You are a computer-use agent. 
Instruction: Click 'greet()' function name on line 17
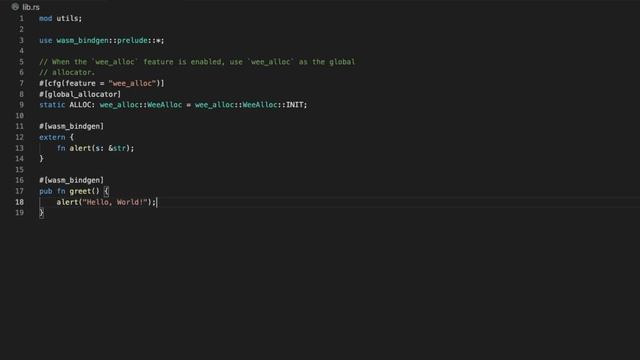84,191
